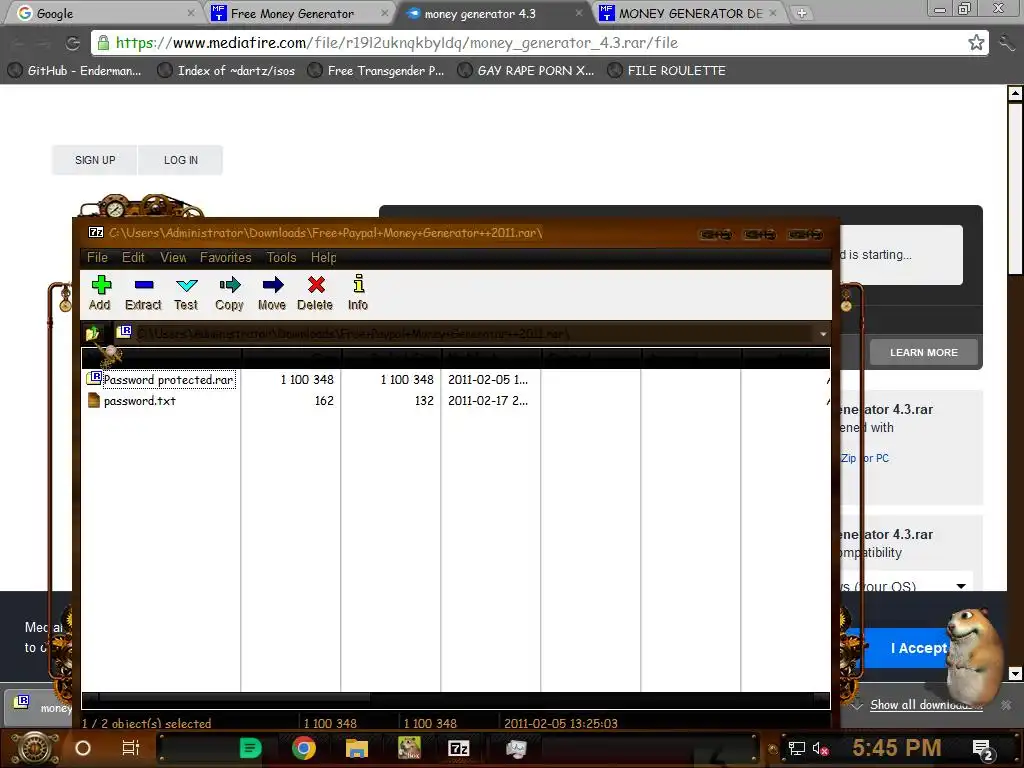This screenshot has width=1024, height=768.
Task: Click the SIGN UP button
Action: click(95, 160)
